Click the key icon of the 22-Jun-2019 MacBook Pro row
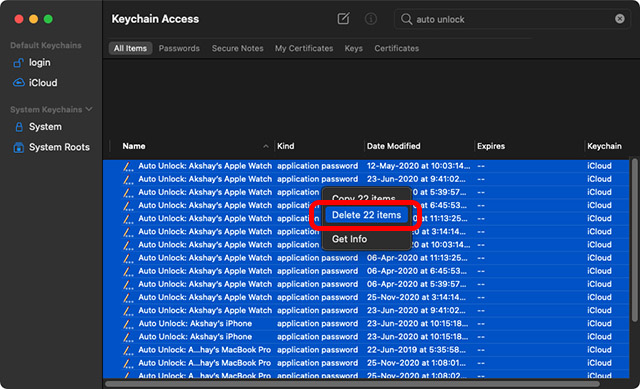The height and width of the screenshot is (389, 640). [128, 350]
